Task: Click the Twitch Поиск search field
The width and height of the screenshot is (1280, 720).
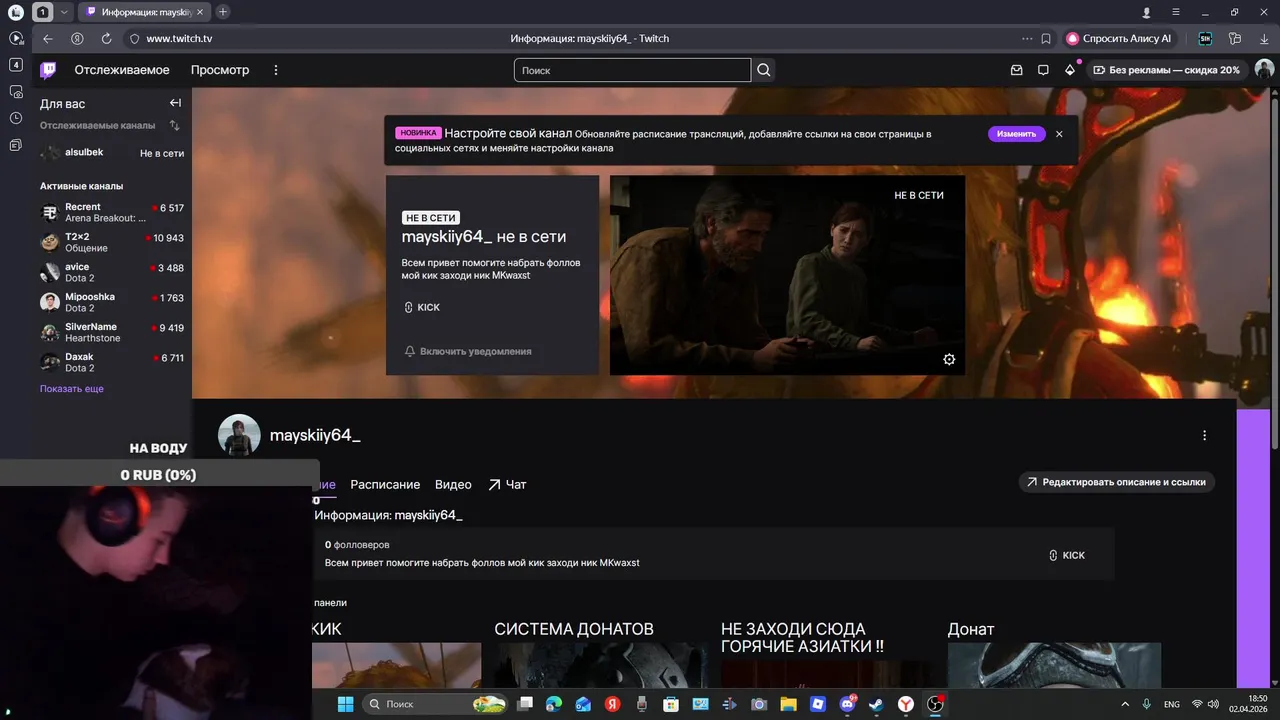Action: click(x=632, y=70)
